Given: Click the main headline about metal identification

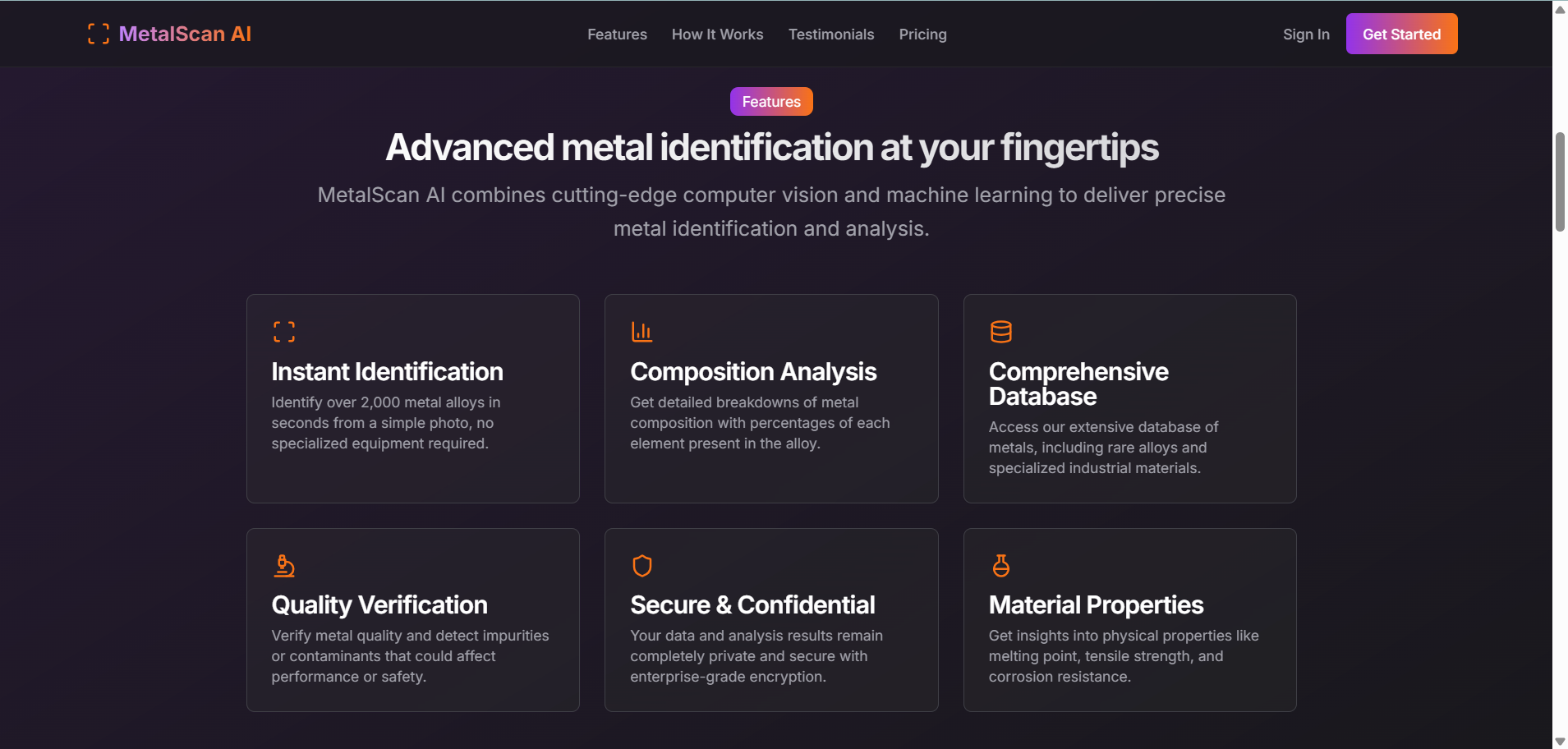Looking at the screenshot, I should (772, 148).
